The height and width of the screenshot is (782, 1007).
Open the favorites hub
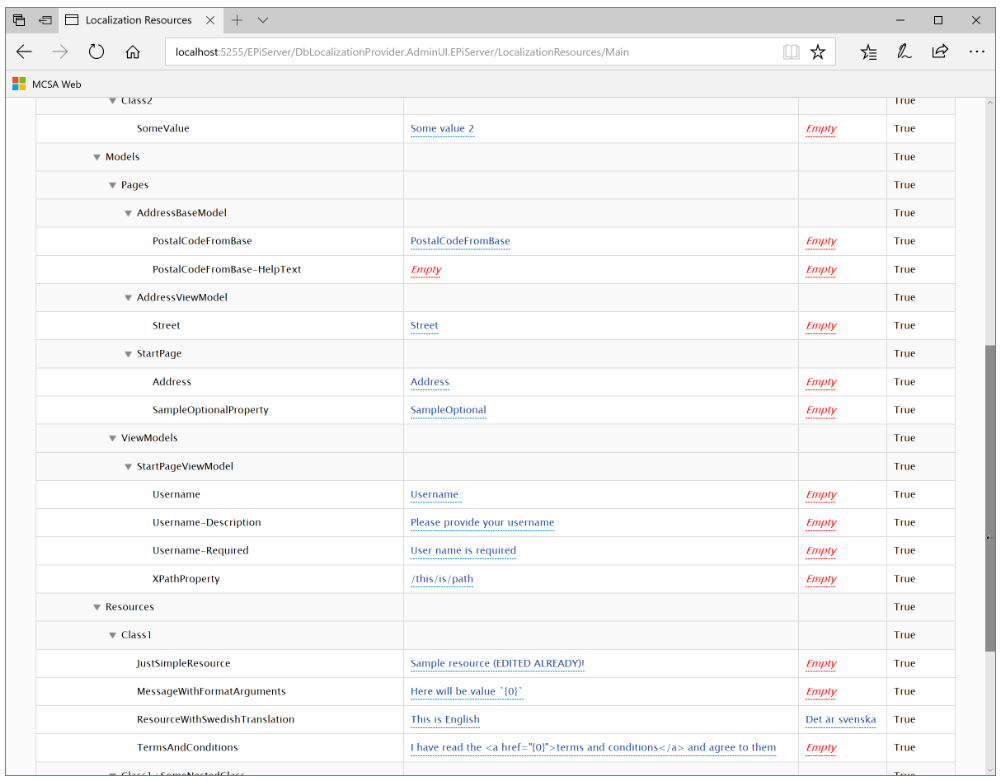coord(868,52)
